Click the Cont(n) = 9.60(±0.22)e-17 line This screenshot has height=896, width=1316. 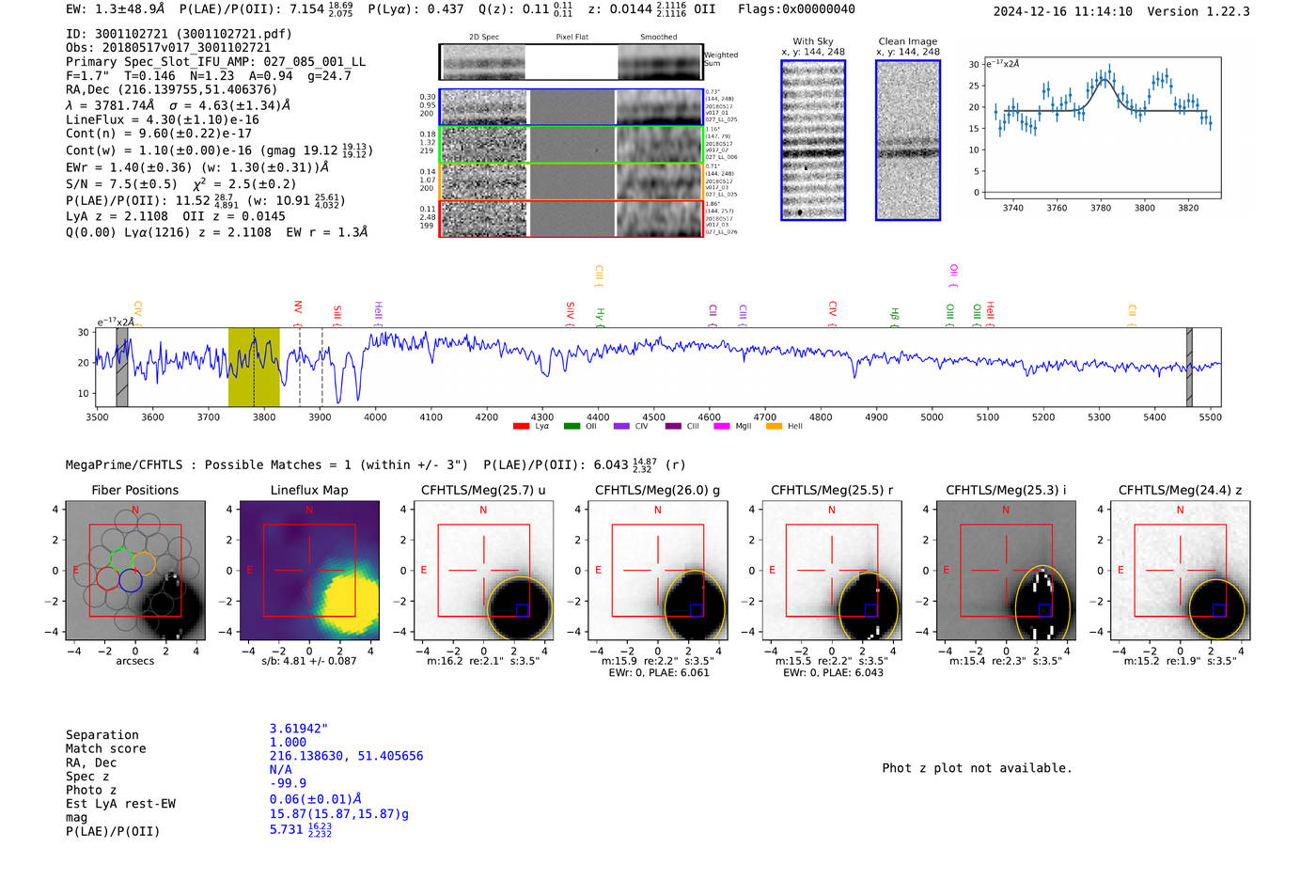click(159, 134)
